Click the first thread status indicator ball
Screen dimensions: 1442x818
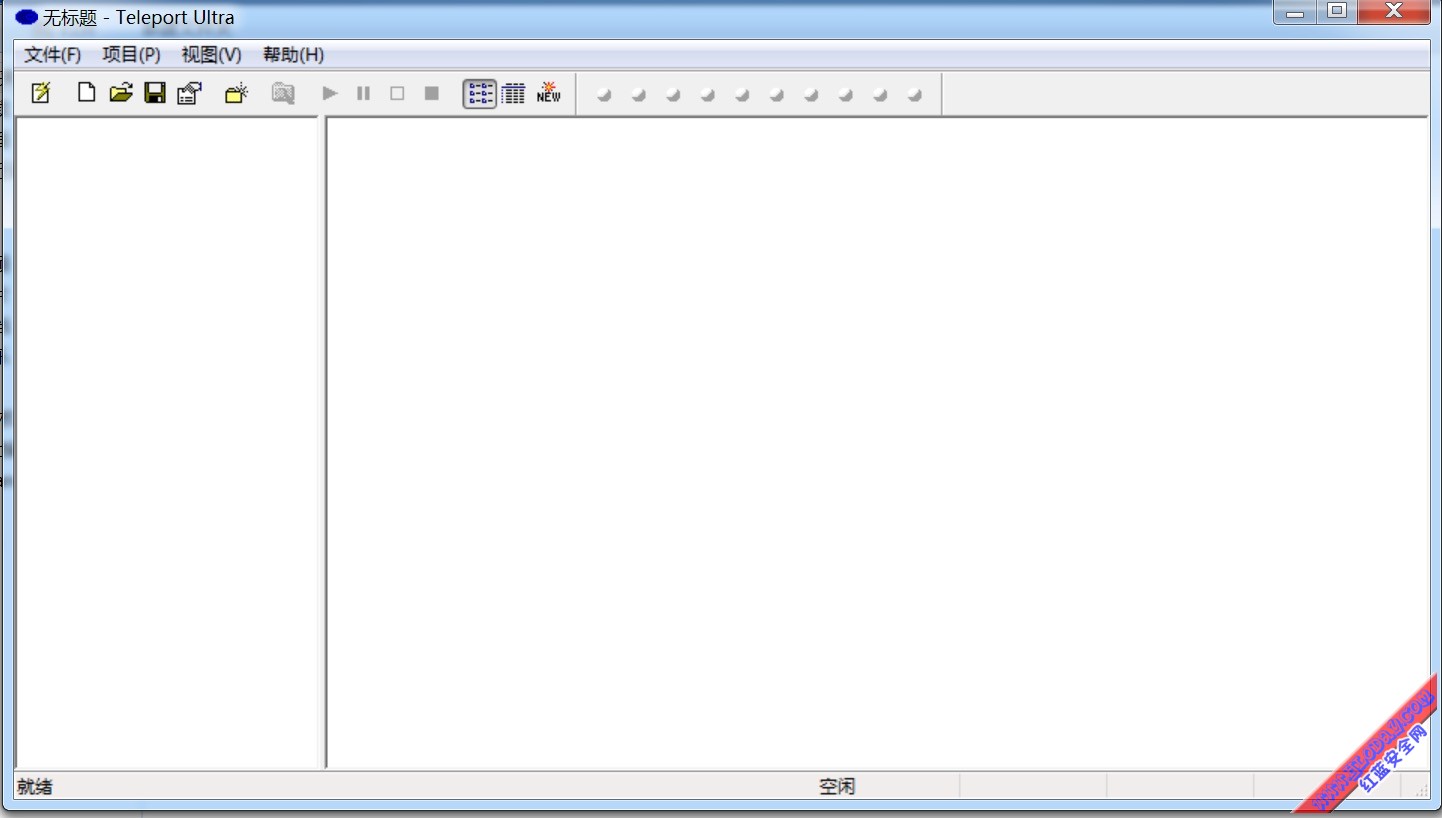(604, 95)
